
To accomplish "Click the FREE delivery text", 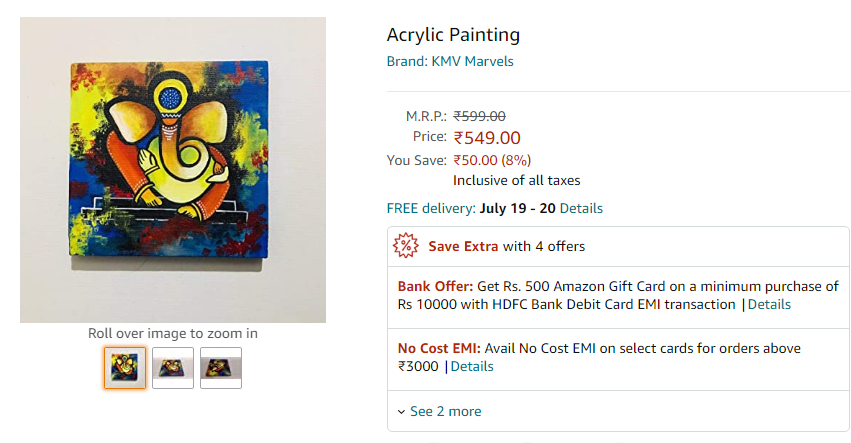I will pos(431,208).
